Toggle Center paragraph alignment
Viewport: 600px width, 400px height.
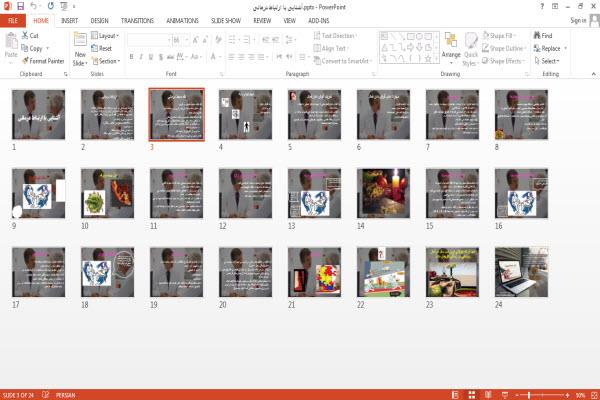pos(241,57)
